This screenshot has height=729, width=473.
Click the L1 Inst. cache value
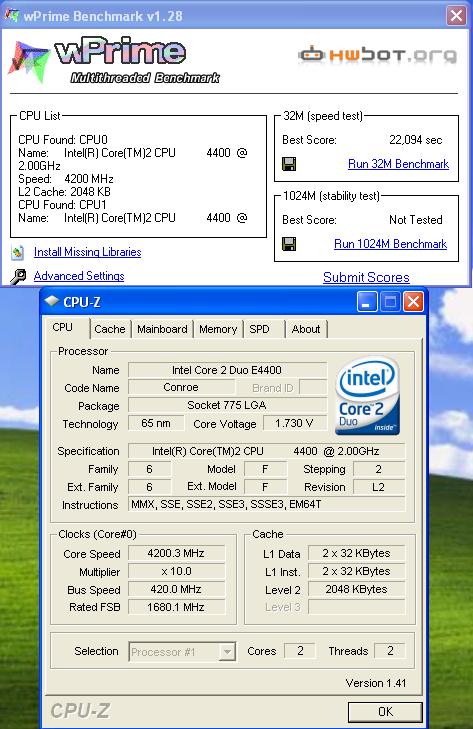pos(356,571)
